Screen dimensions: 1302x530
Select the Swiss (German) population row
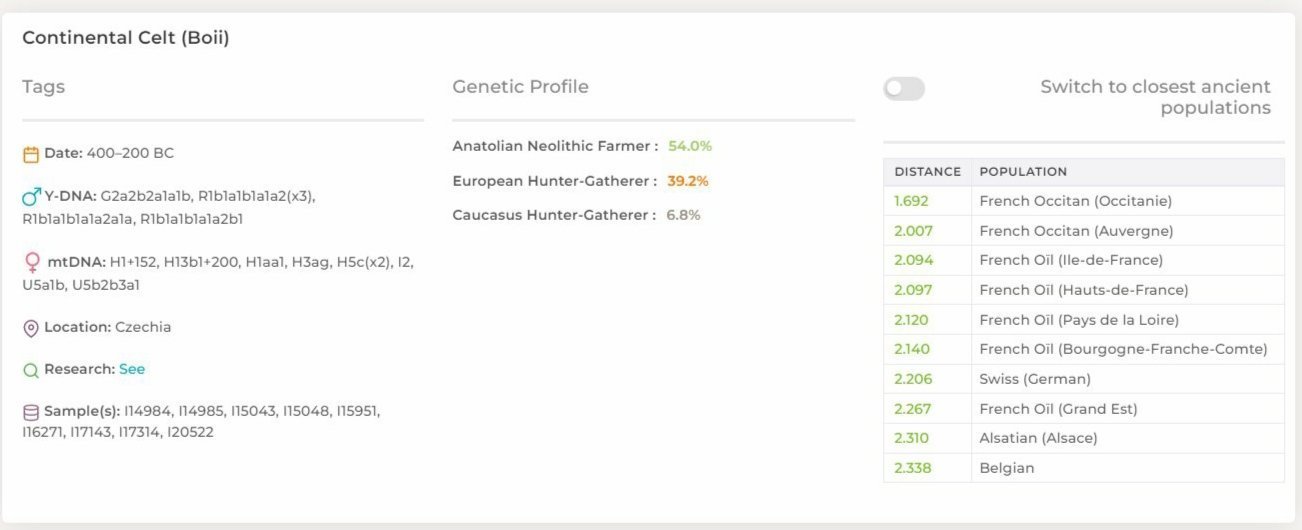pos(1084,379)
